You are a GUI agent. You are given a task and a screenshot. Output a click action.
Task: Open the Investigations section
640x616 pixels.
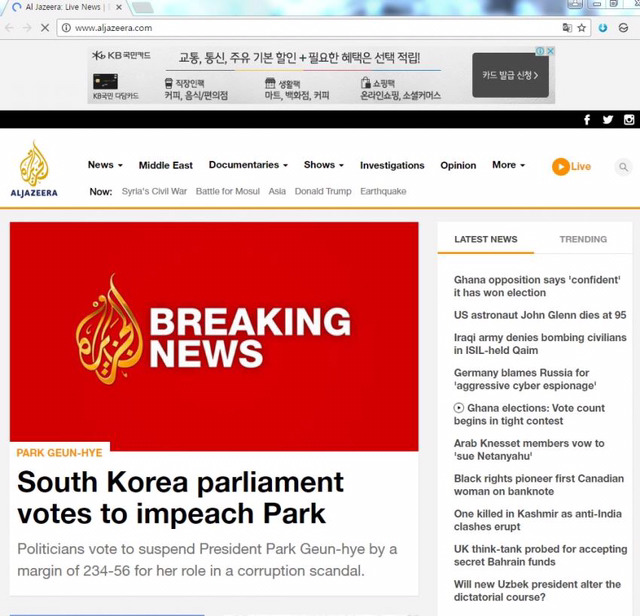click(x=392, y=165)
